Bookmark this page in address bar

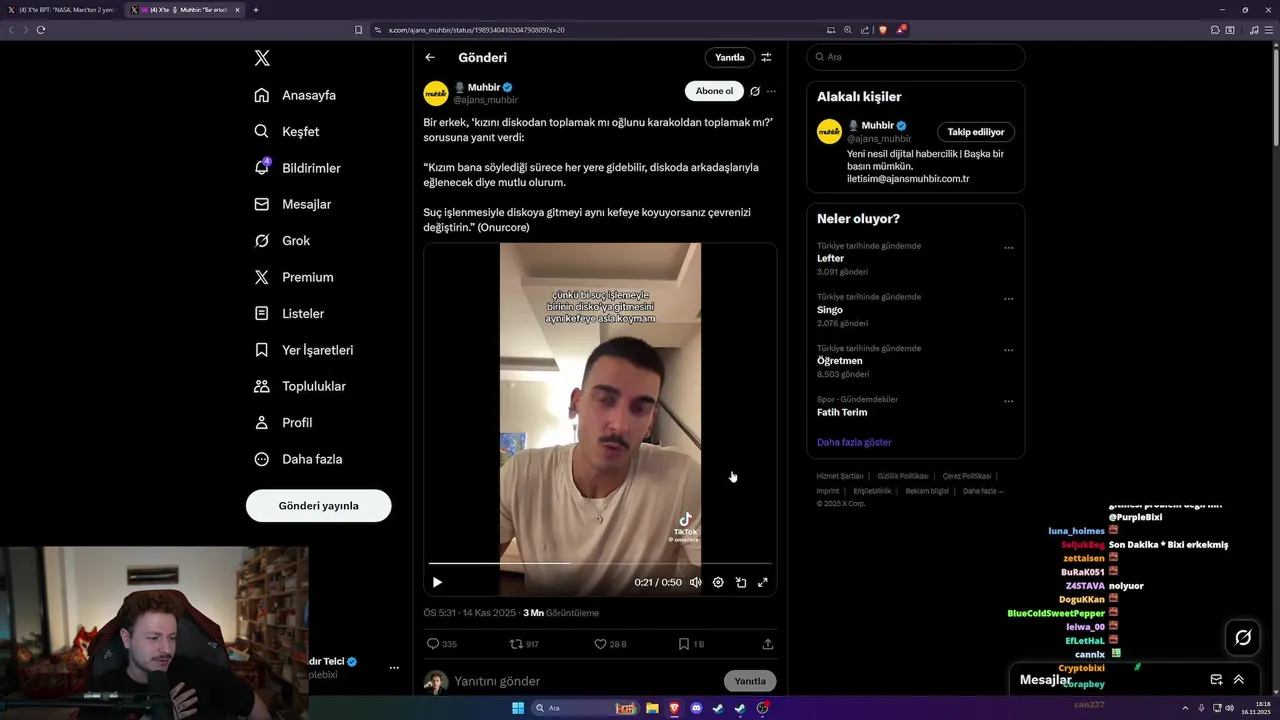[x=359, y=30]
